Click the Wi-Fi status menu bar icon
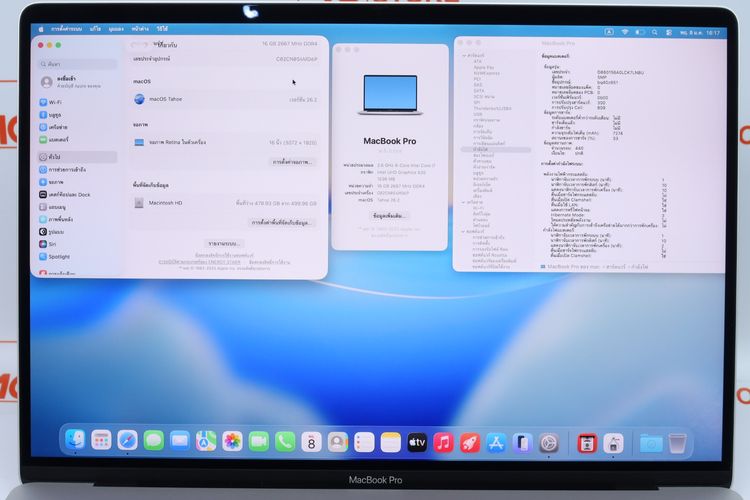The width and height of the screenshot is (750, 500). (x=625, y=32)
